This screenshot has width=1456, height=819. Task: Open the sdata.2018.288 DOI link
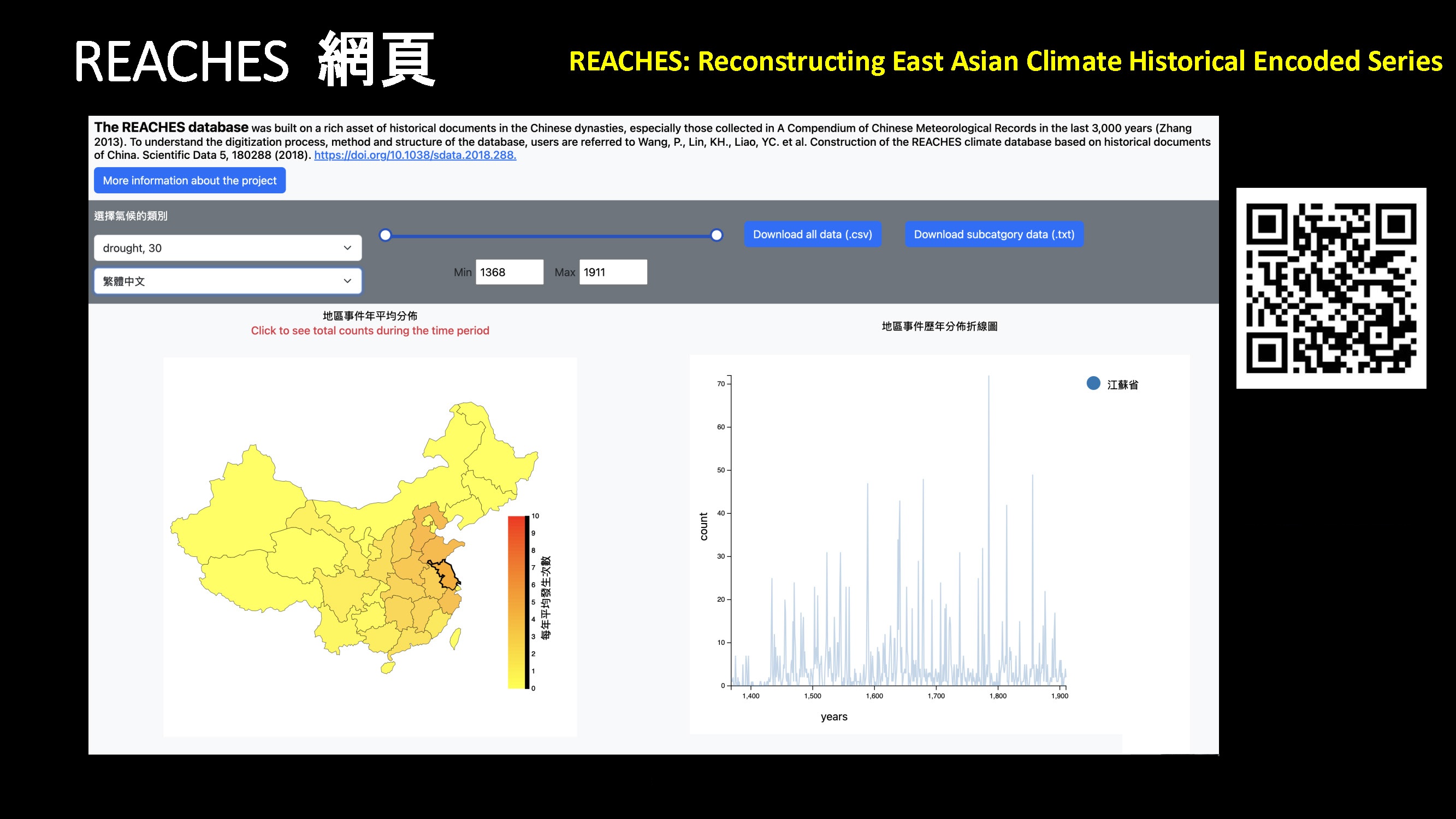coord(415,155)
